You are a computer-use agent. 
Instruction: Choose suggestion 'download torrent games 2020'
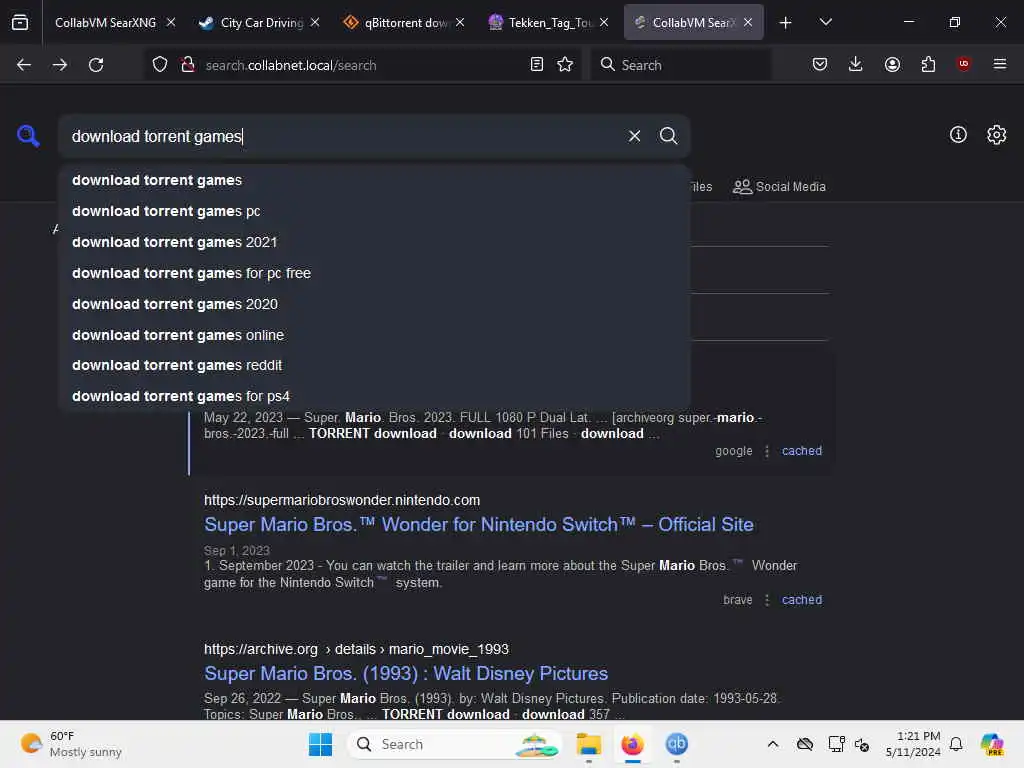click(x=374, y=304)
